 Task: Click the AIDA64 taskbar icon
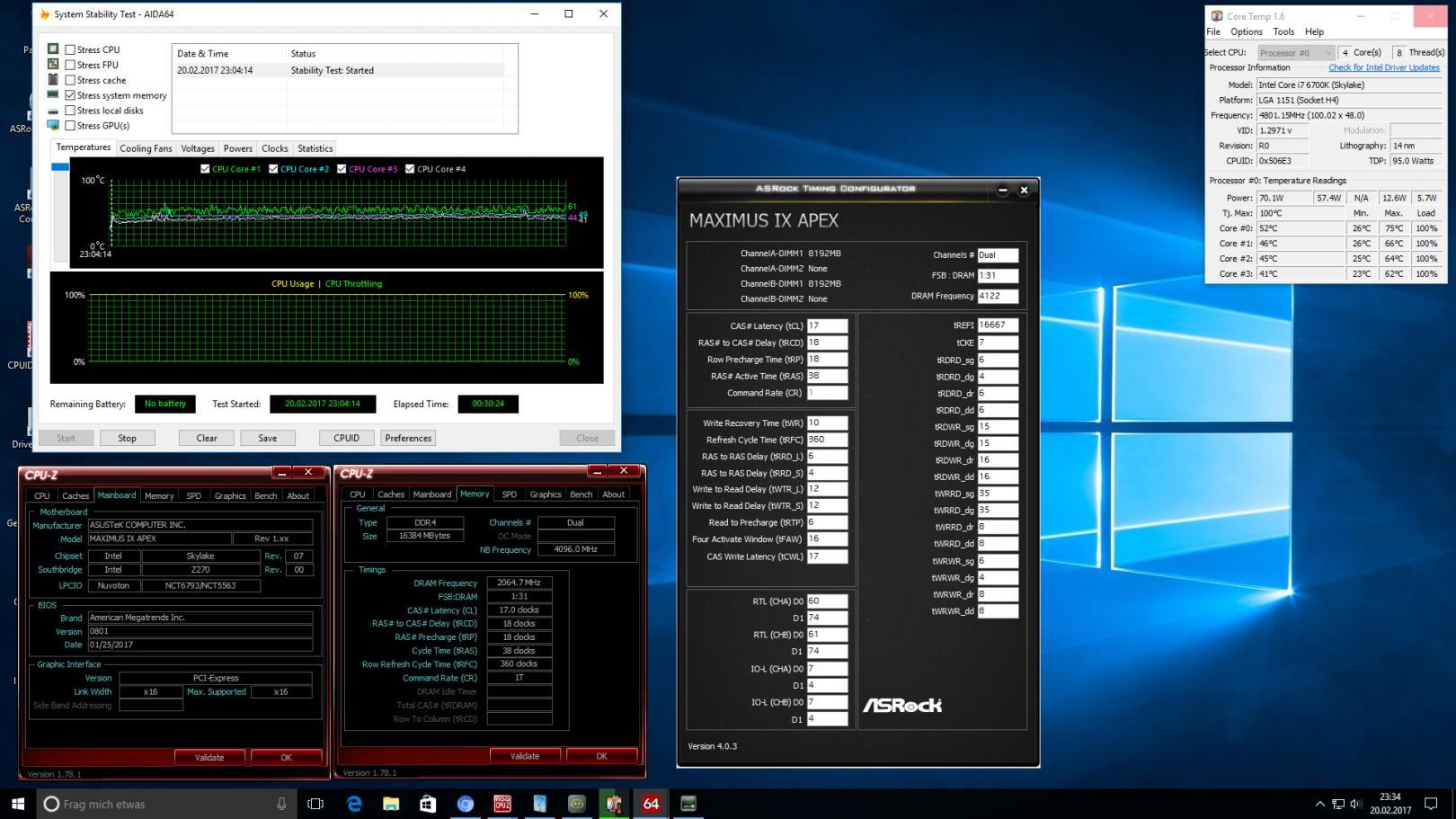[651, 804]
